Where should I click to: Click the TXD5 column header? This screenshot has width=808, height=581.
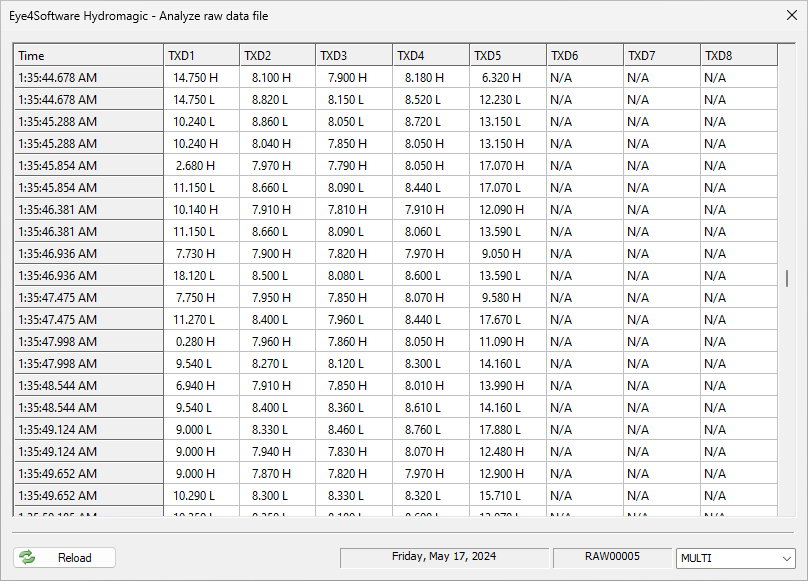(x=508, y=56)
